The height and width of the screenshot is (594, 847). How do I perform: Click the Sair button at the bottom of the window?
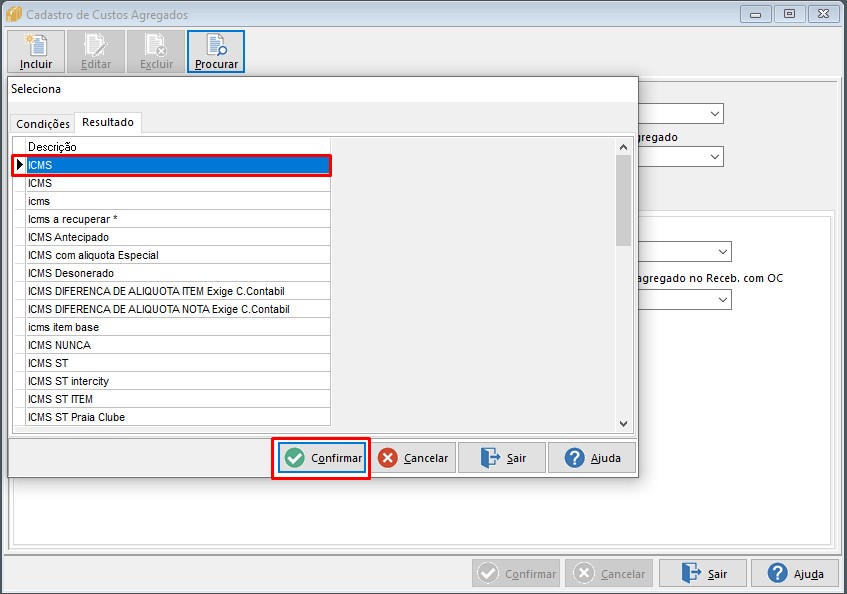click(x=702, y=572)
